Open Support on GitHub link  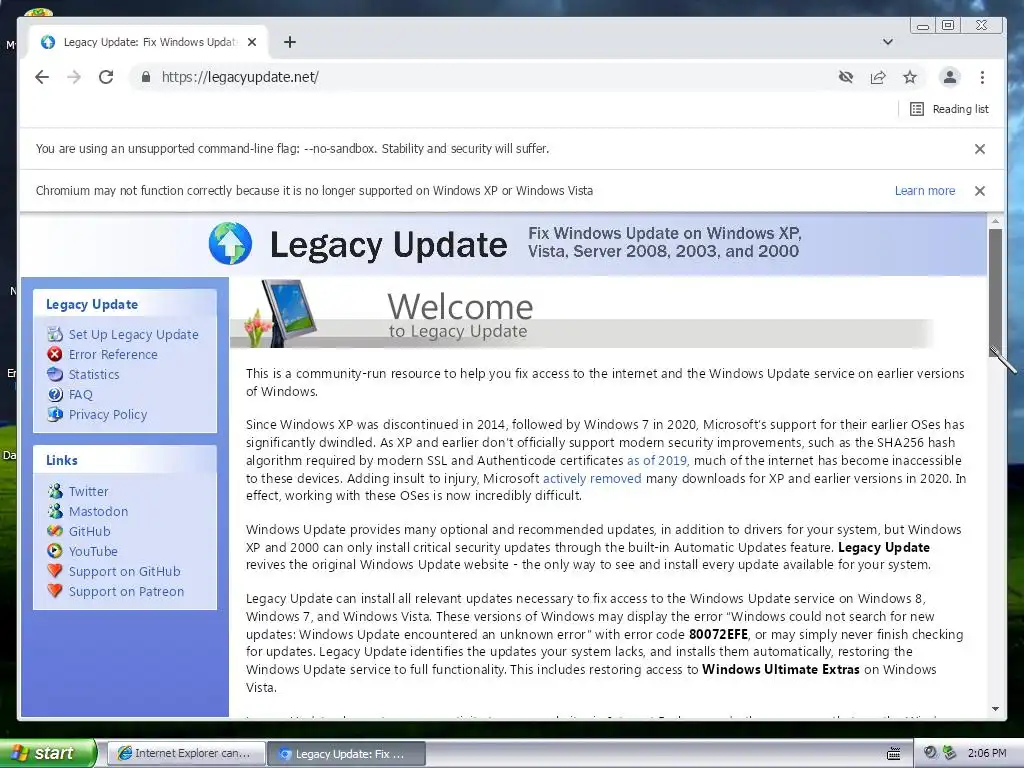point(124,571)
